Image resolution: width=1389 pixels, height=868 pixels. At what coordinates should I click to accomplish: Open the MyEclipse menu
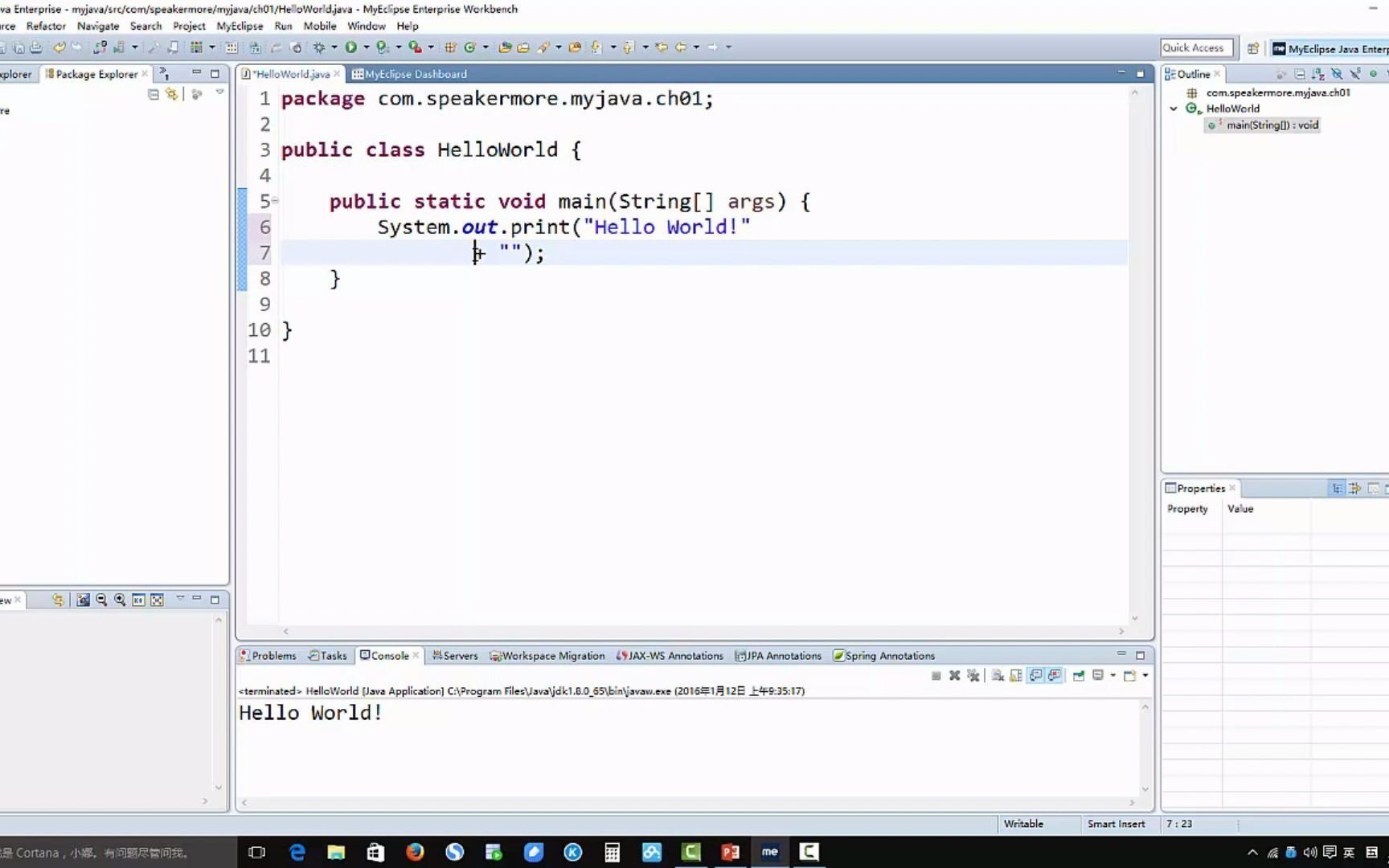coord(240,26)
